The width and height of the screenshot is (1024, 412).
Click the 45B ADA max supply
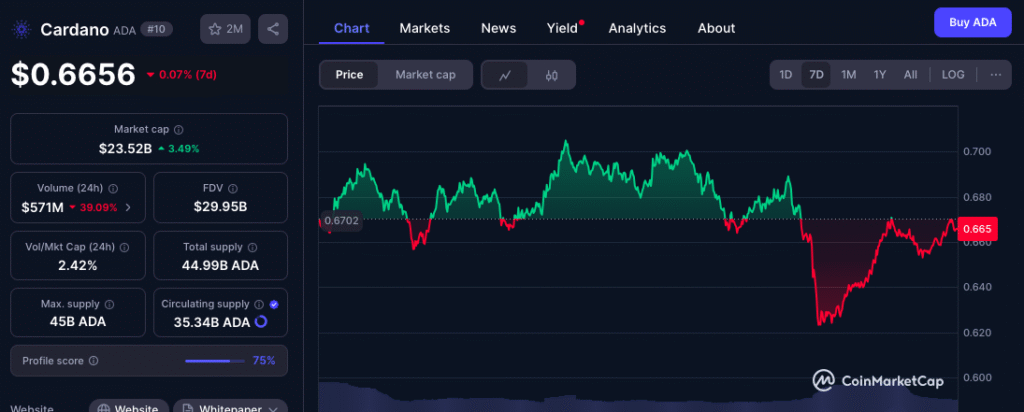[78, 322]
